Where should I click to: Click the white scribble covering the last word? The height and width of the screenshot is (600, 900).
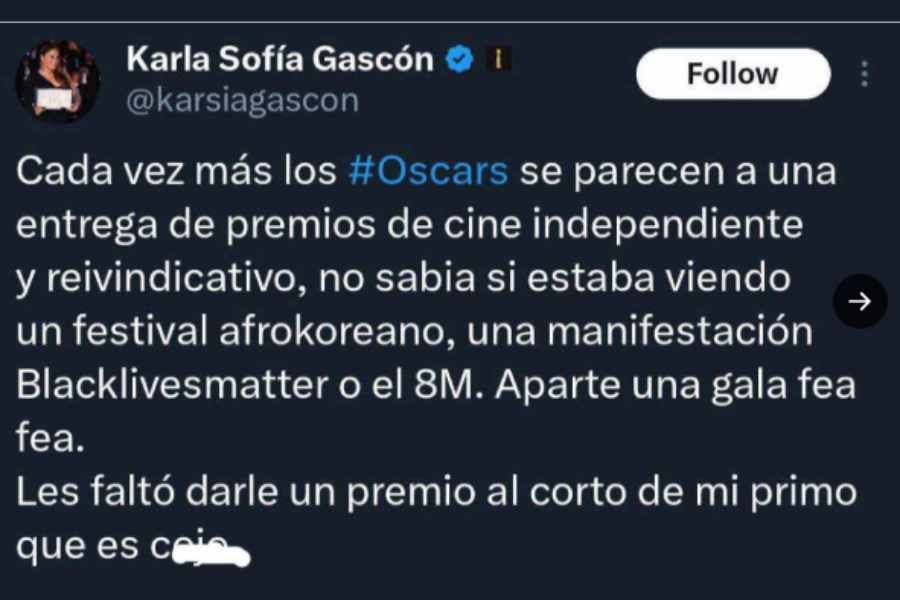point(211,555)
